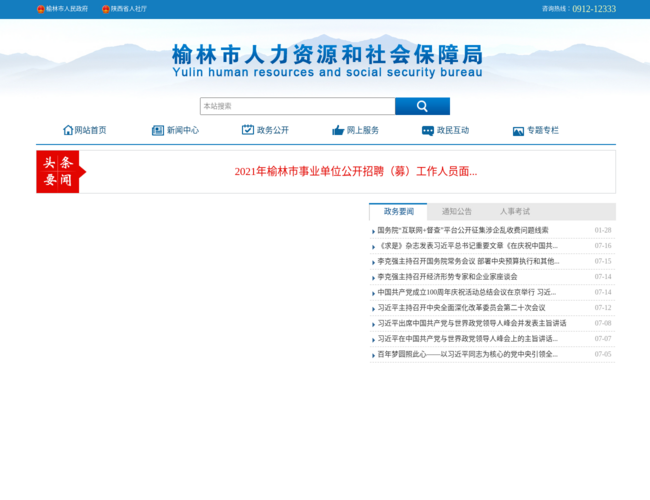Click the thumbs-up icon beside 网上服务
650x500 pixels.
pyautogui.click(x=338, y=130)
